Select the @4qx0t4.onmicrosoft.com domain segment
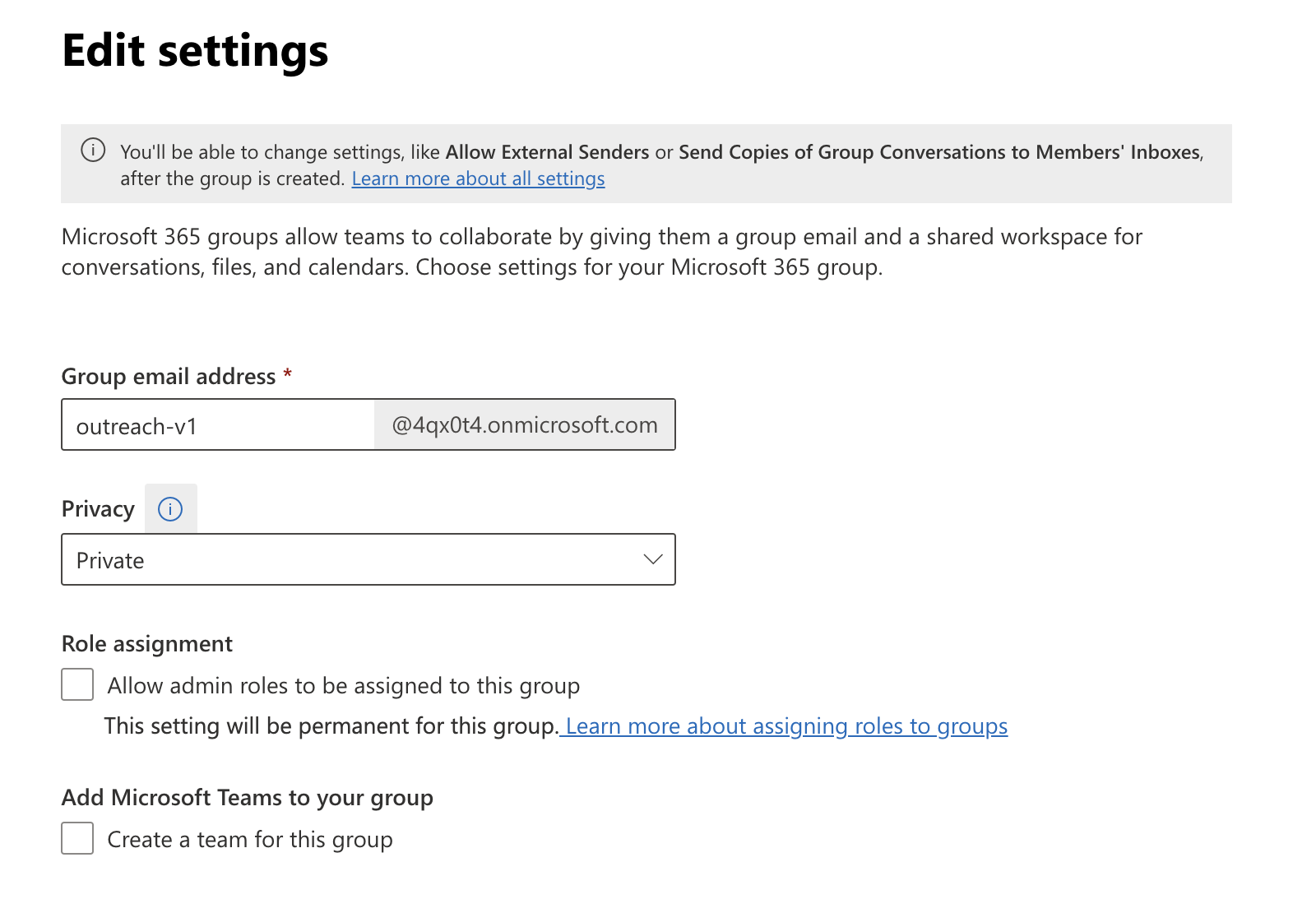 (x=524, y=424)
